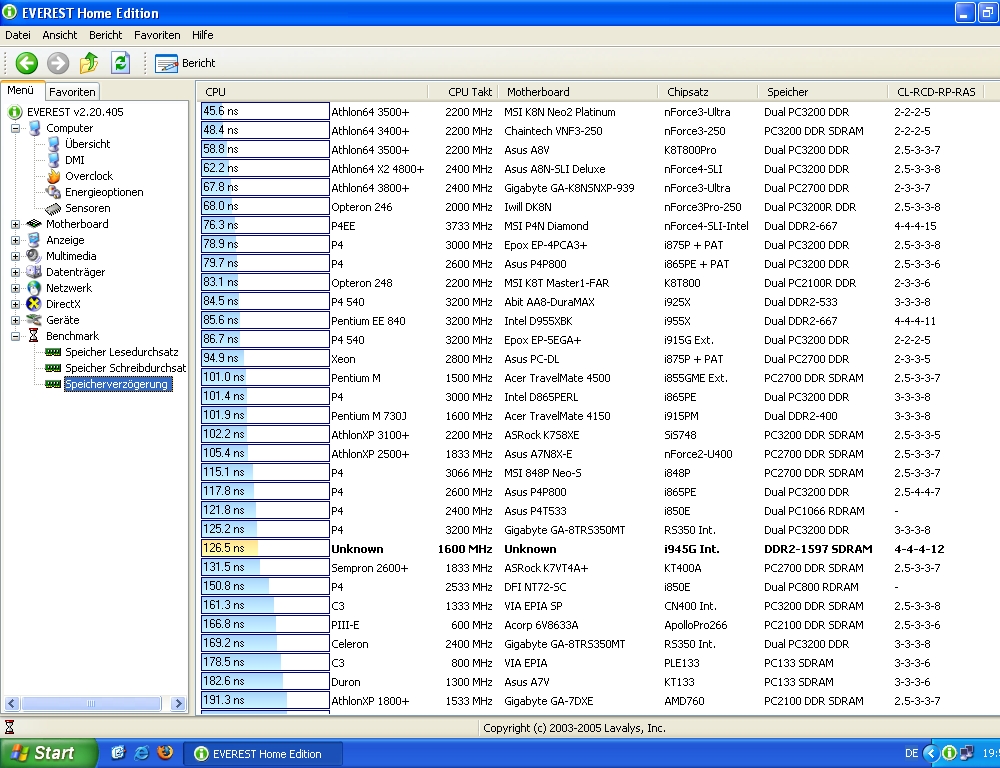1000x768 pixels.
Task: Sort by the Motherboard column header
Action: (x=578, y=92)
